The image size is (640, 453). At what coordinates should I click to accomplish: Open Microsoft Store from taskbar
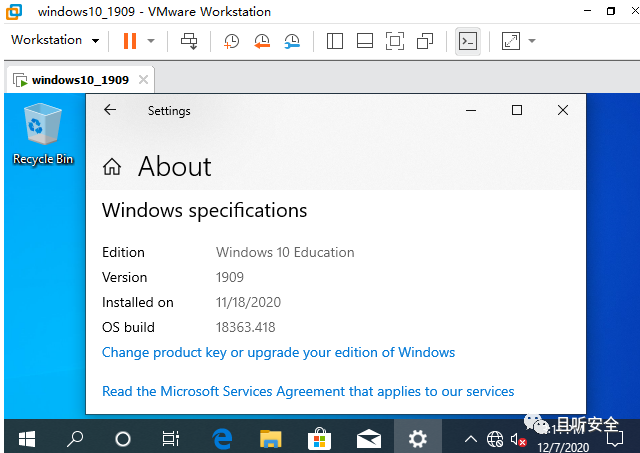pyautogui.click(x=320, y=439)
